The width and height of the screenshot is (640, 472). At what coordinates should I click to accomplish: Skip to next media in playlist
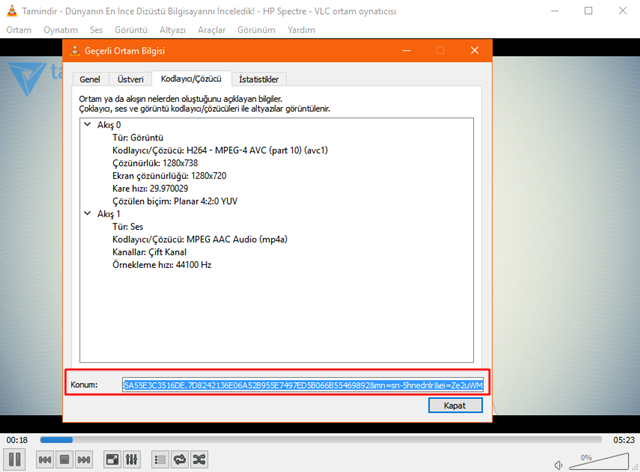tap(84, 460)
